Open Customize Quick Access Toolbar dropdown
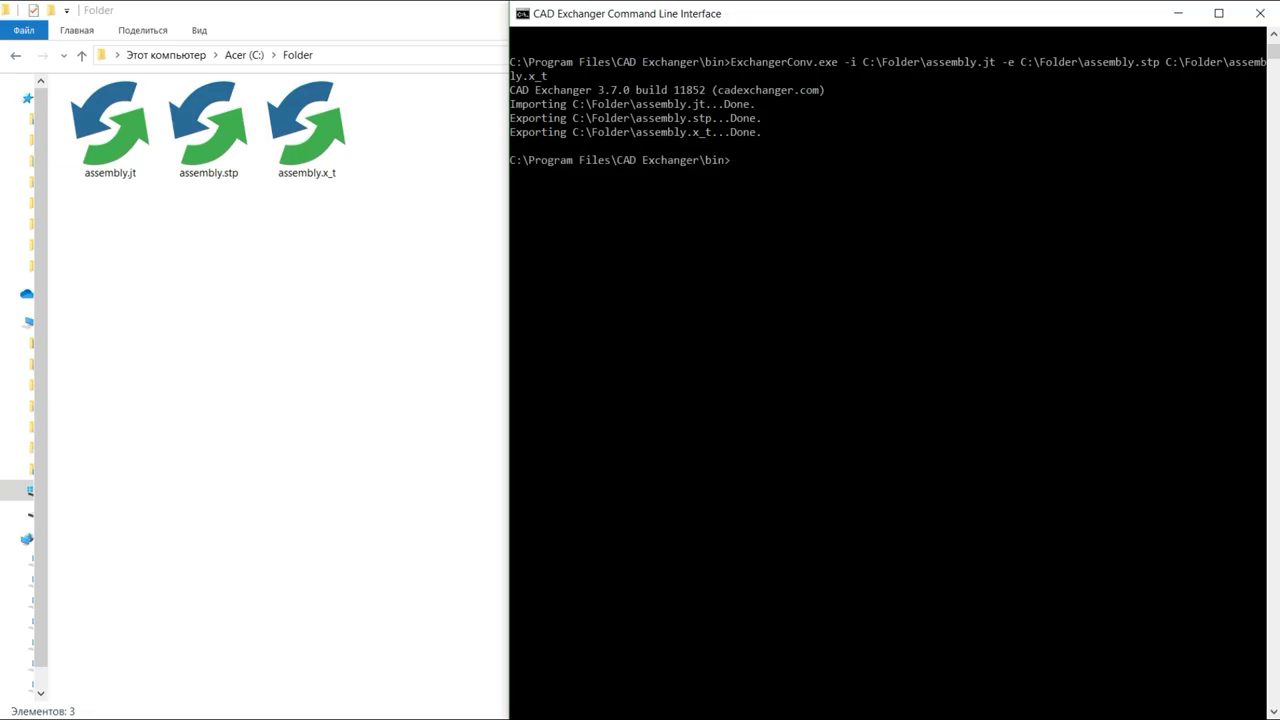The image size is (1280, 720). [x=67, y=11]
